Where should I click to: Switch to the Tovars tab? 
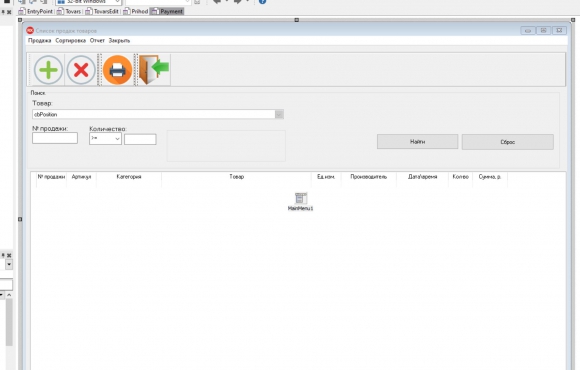point(69,11)
